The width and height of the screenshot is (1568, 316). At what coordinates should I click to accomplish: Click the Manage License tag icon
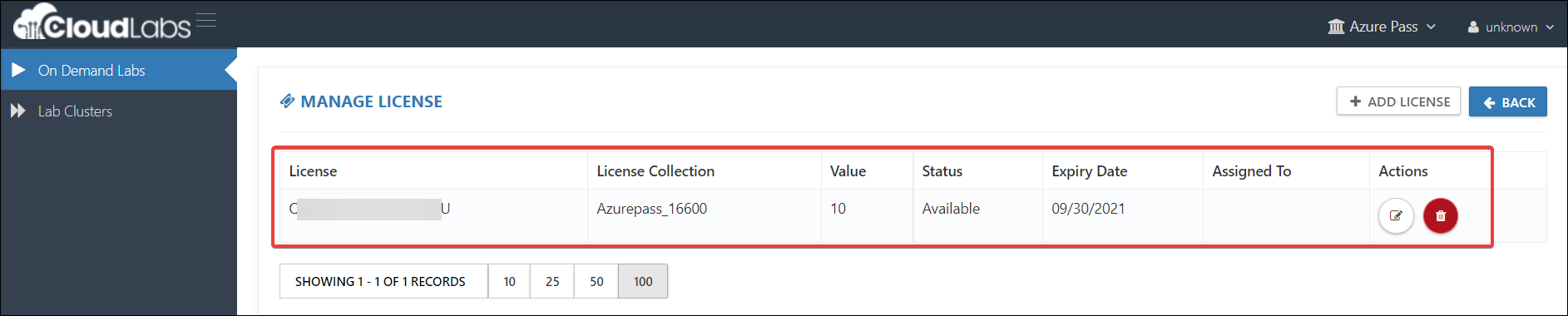pos(287,101)
